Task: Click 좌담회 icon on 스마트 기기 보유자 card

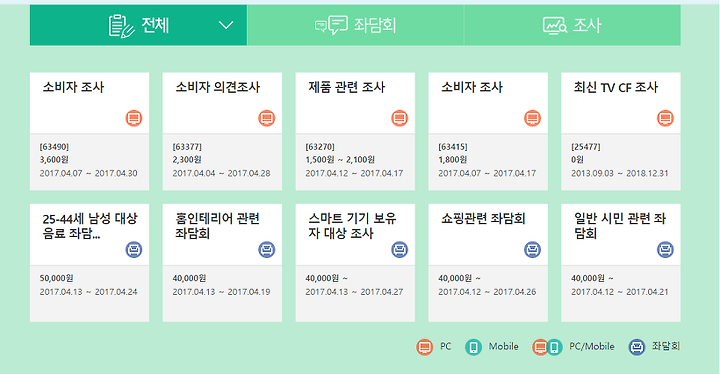Action: (399, 249)
